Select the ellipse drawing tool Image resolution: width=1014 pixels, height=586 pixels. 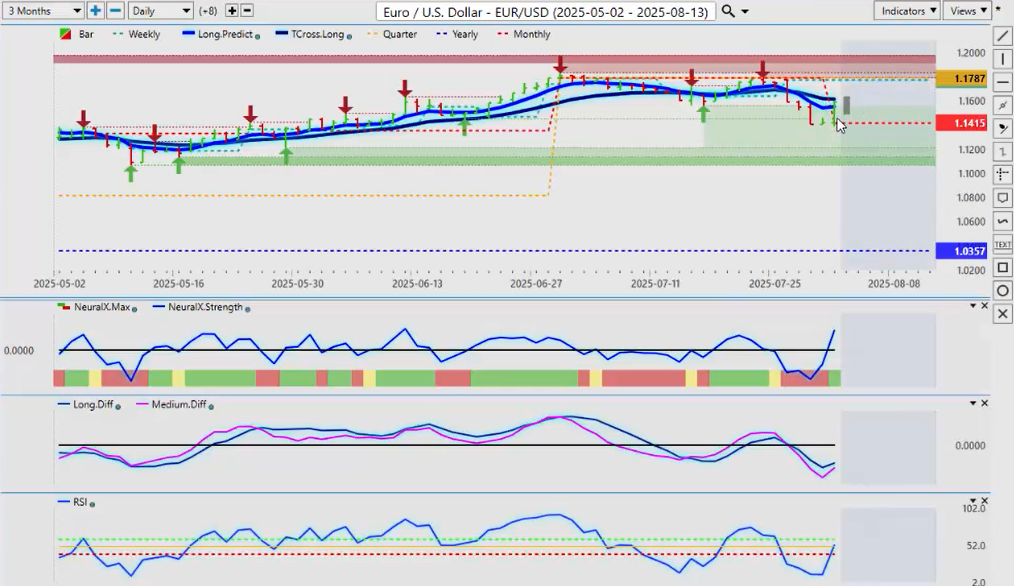(x=1003, y=290)
